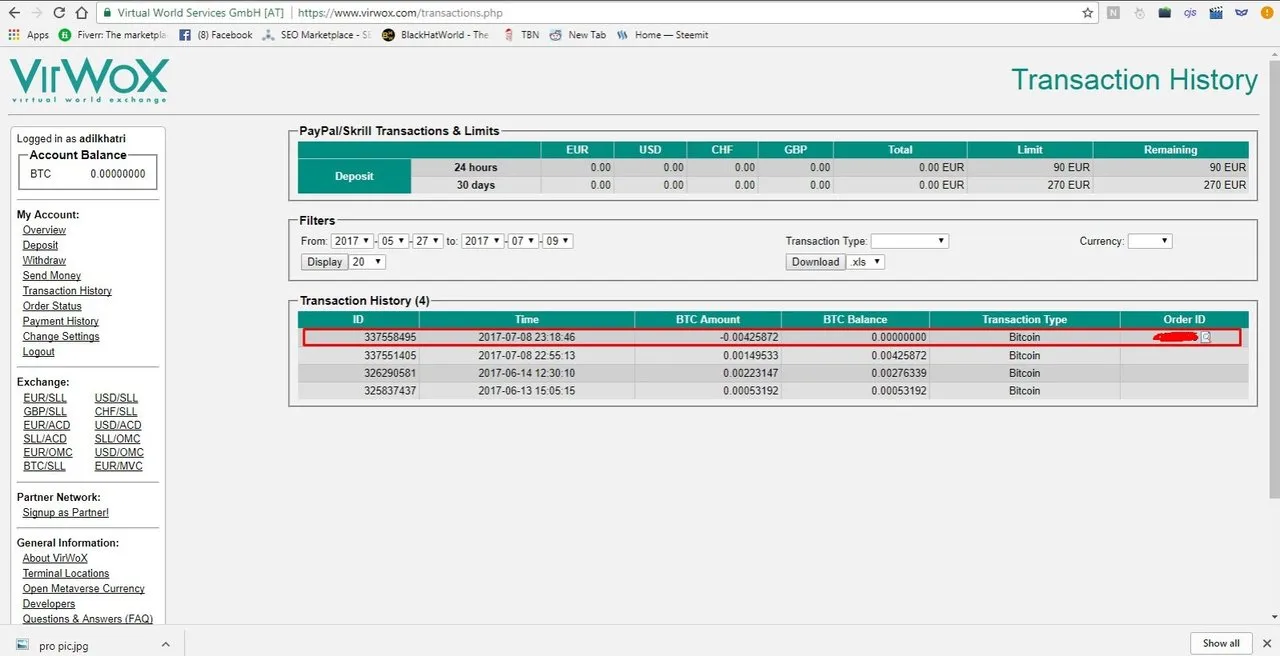Expand the pro pic.jpg download options chevron
This screenshot has width=1280, height=656.
tap(165, 645)
